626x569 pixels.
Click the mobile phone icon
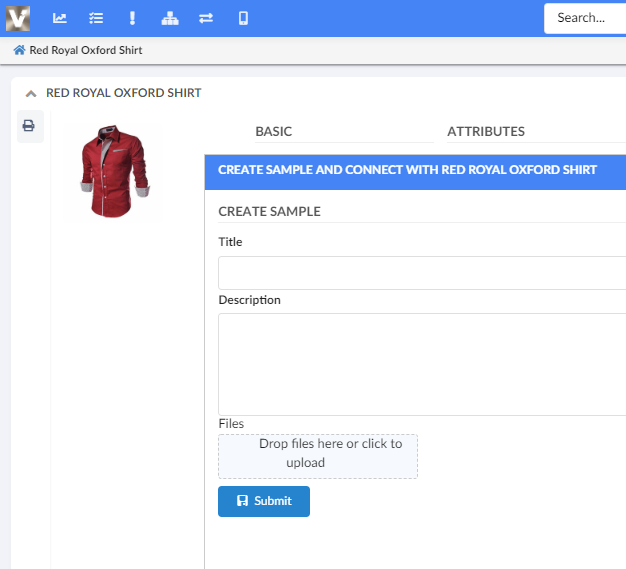[x=243, y=18]
